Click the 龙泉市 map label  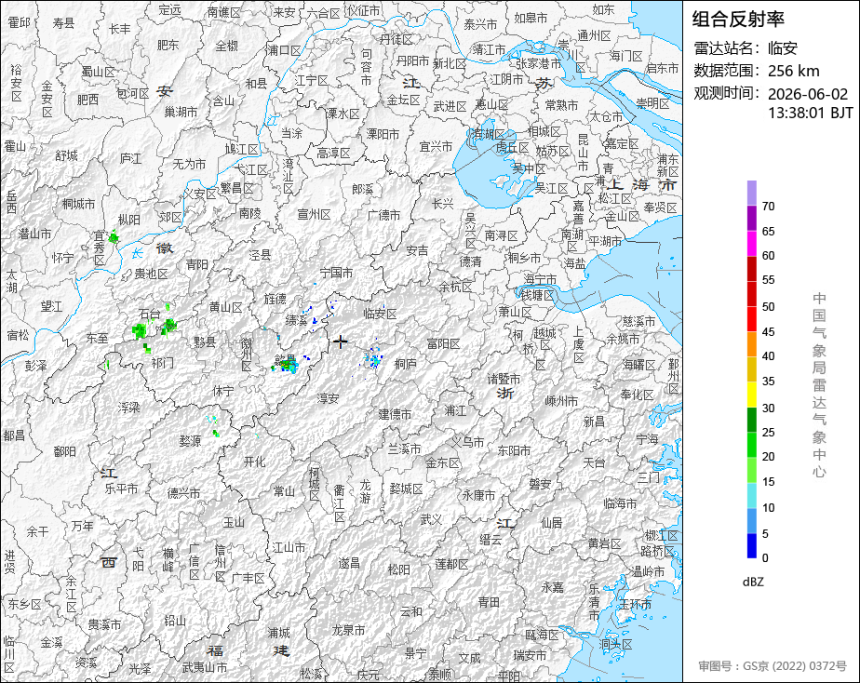348,630
